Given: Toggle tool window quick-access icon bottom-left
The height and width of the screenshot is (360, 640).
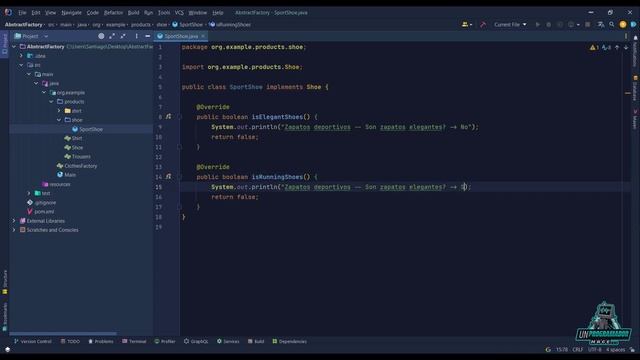Looking at the screenshot, I should click(x=7, y=349).
